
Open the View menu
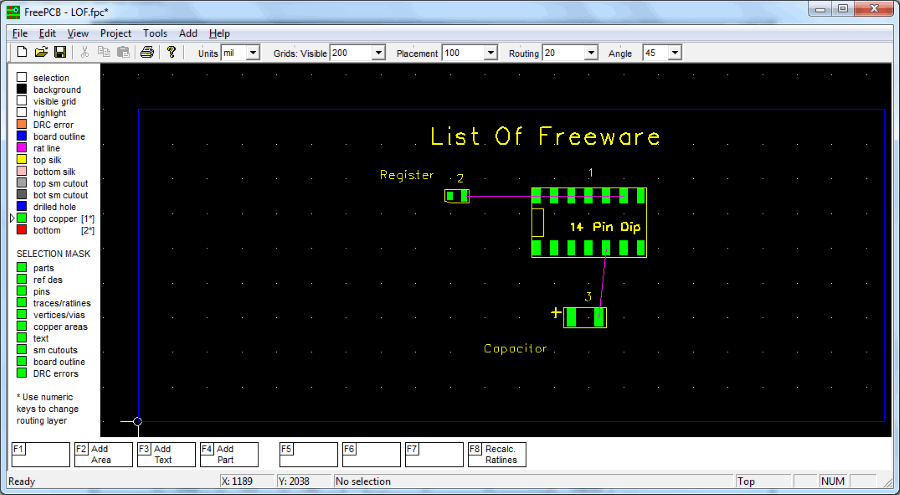click(78, 33)
